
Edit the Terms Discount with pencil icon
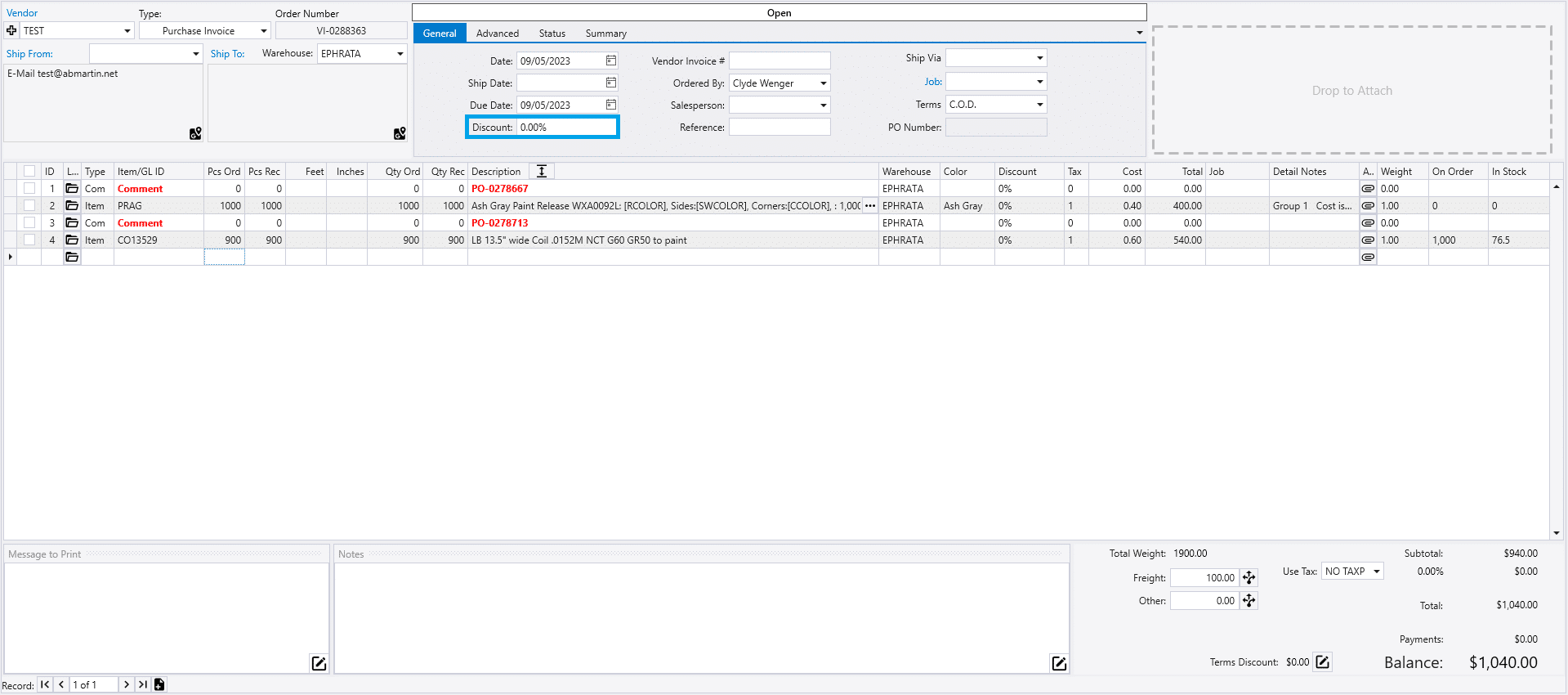coord(1323,662)
